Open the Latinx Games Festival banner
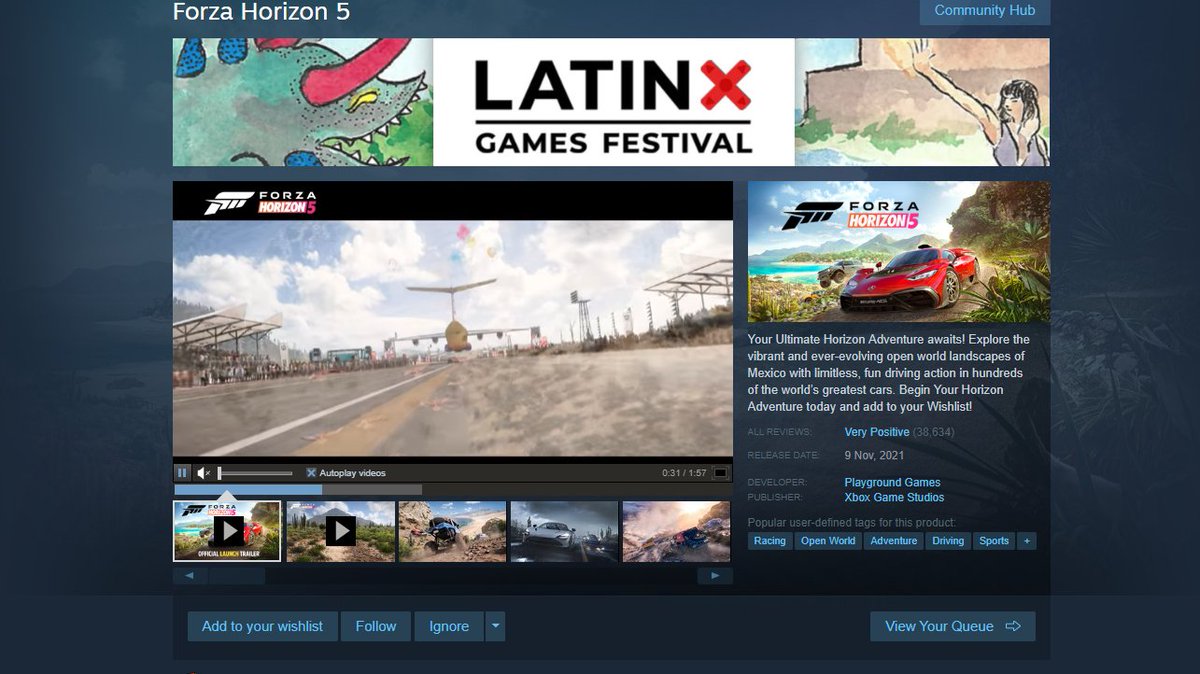1200x674 pixels. (x=611, y=102)
